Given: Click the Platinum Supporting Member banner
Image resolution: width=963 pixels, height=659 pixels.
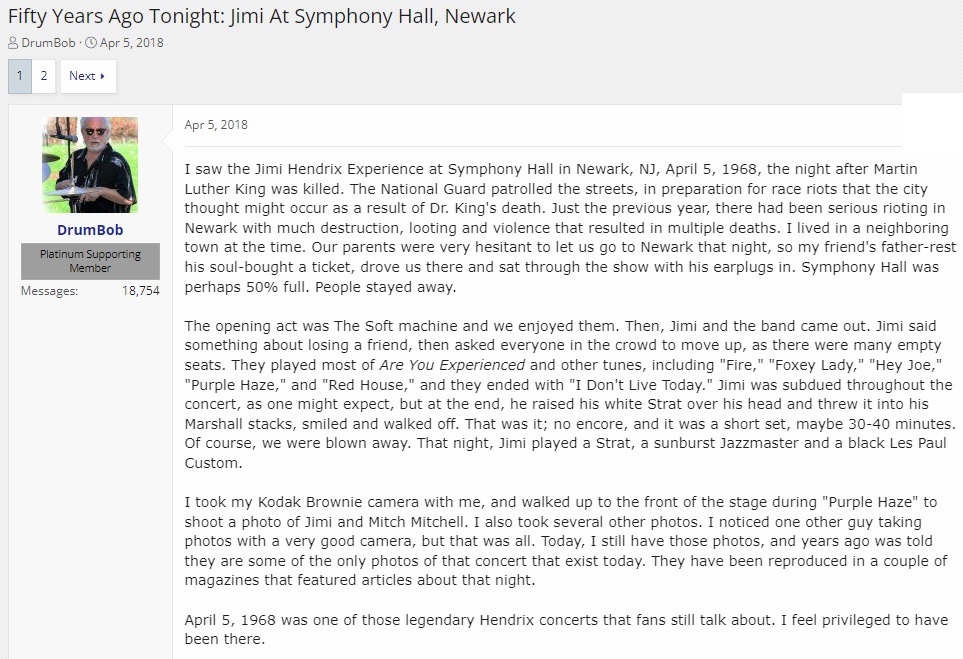Looking at the screenshot, I should click(x=90, y=261).
